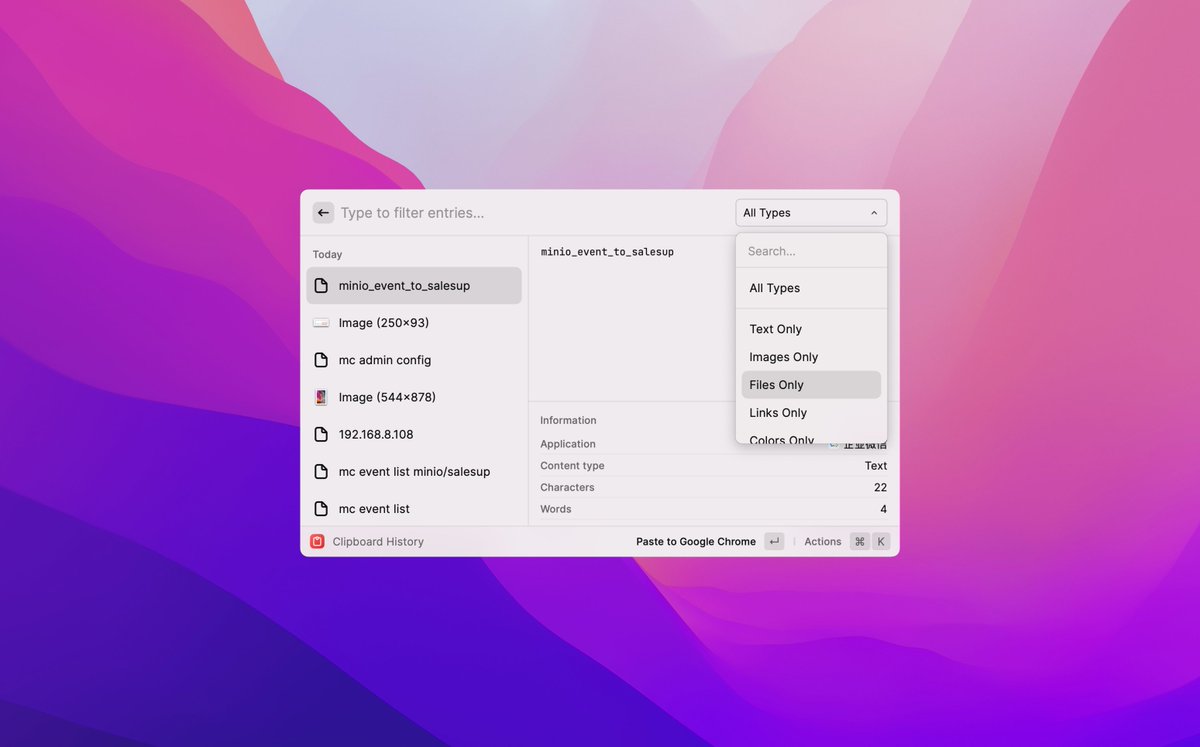Click the Clipboard History label
The image size is (1200, 747).
coord(378,541)
